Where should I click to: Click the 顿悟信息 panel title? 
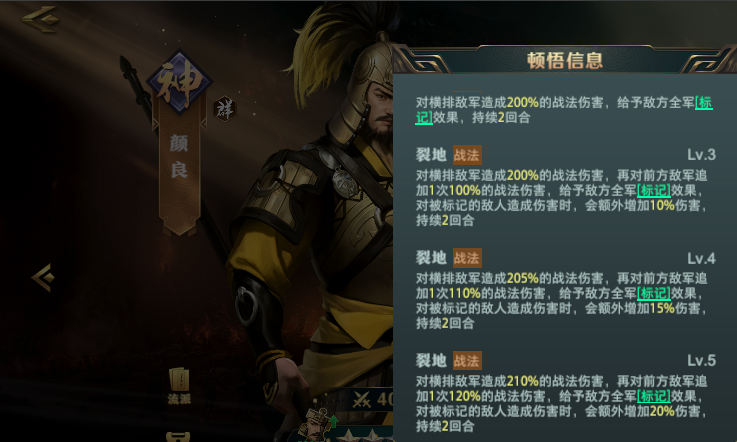point(565,61)
